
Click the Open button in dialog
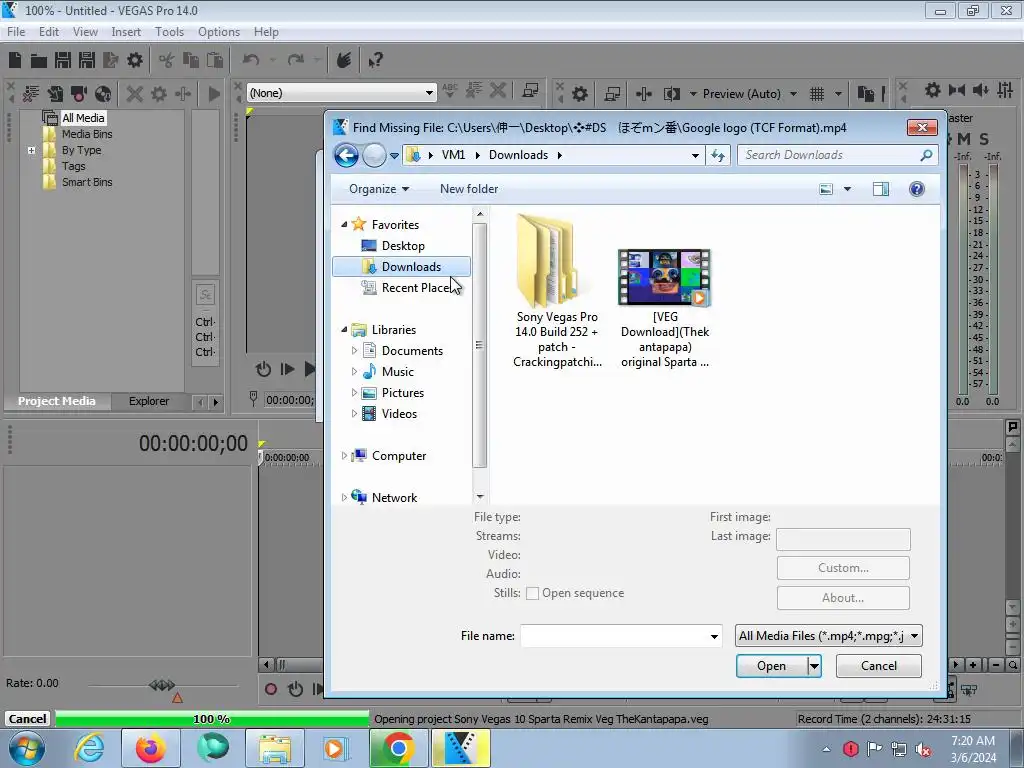click(772, 666)
